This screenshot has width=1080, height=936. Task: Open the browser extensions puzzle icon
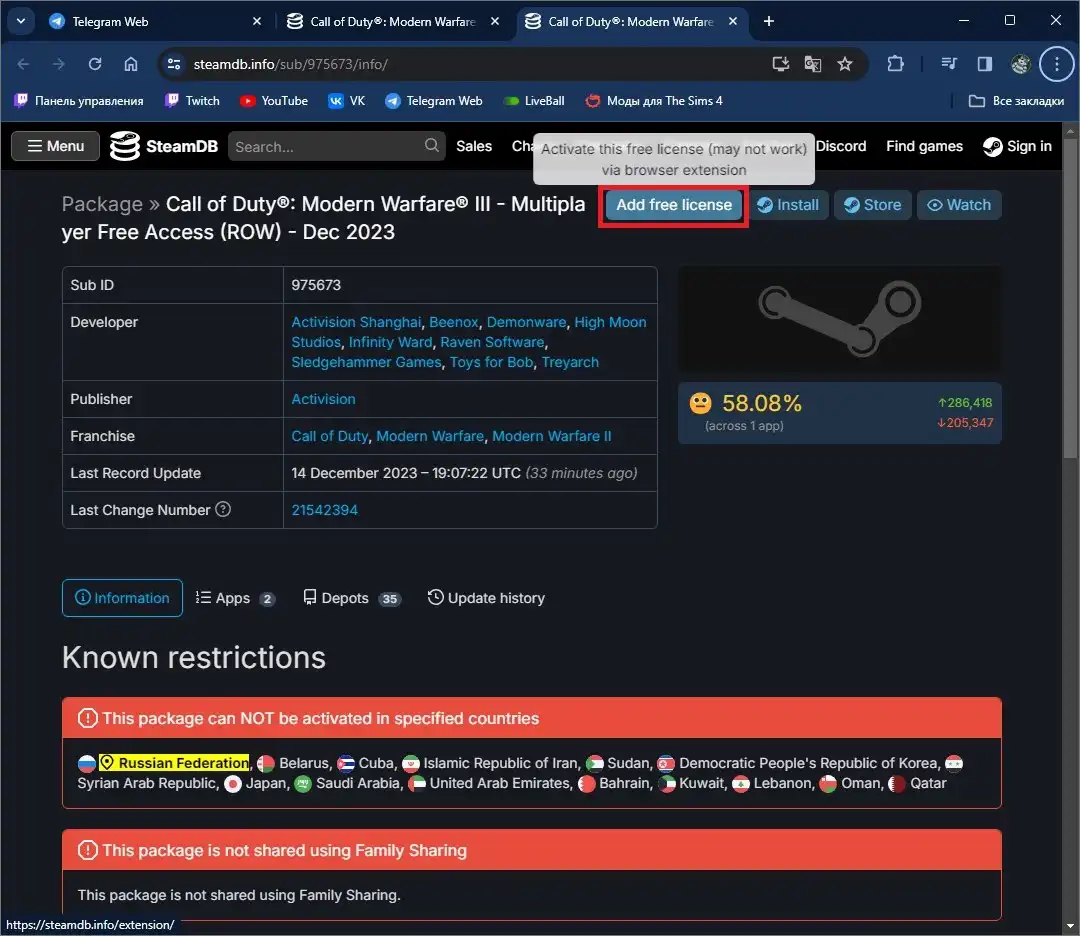point(895,64)
